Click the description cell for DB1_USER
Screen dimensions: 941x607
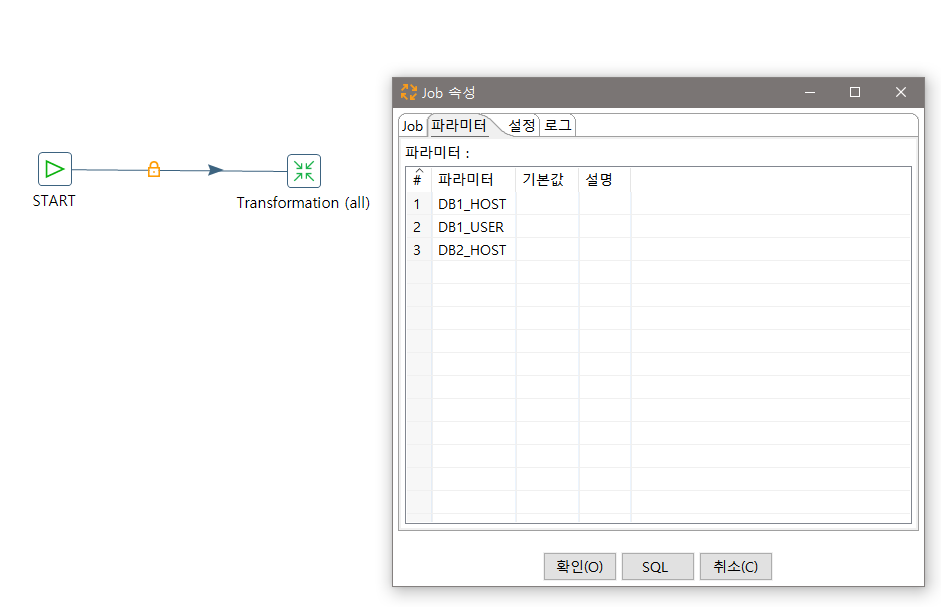click(605, 227)
